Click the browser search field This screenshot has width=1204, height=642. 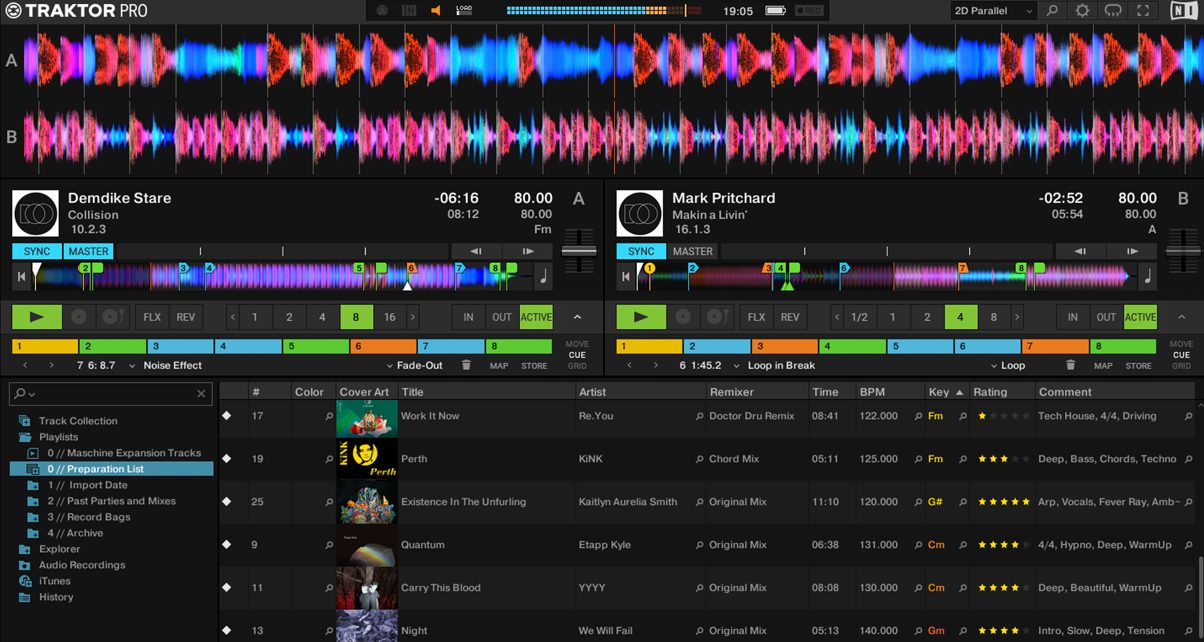coord(111,394)
